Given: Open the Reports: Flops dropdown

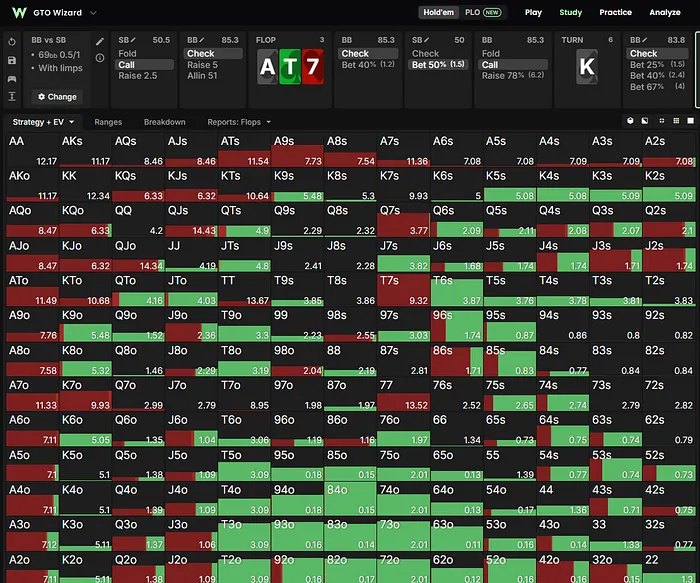Looking at the screenshot, I should [239, 122].
